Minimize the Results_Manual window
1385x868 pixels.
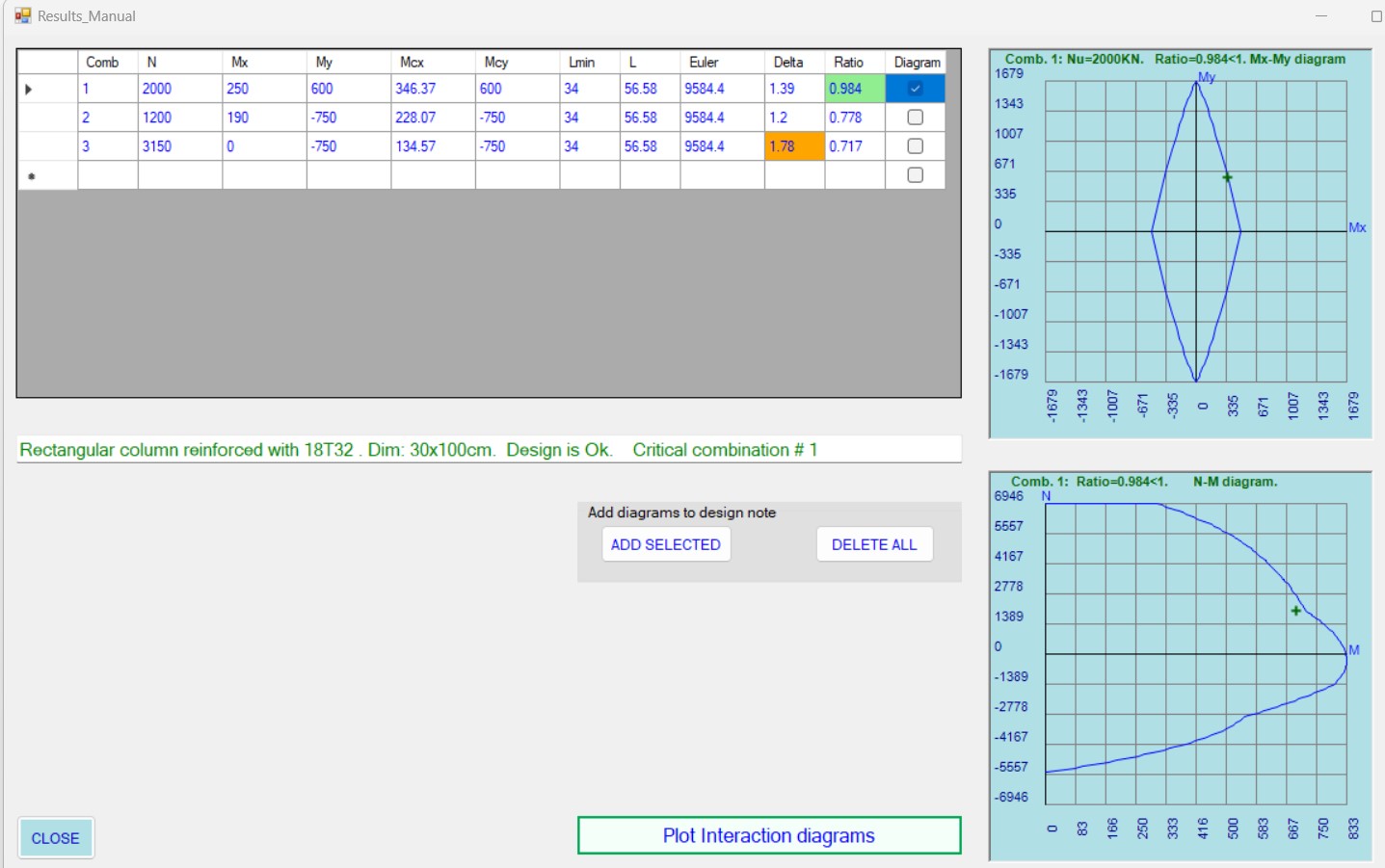1321,15
